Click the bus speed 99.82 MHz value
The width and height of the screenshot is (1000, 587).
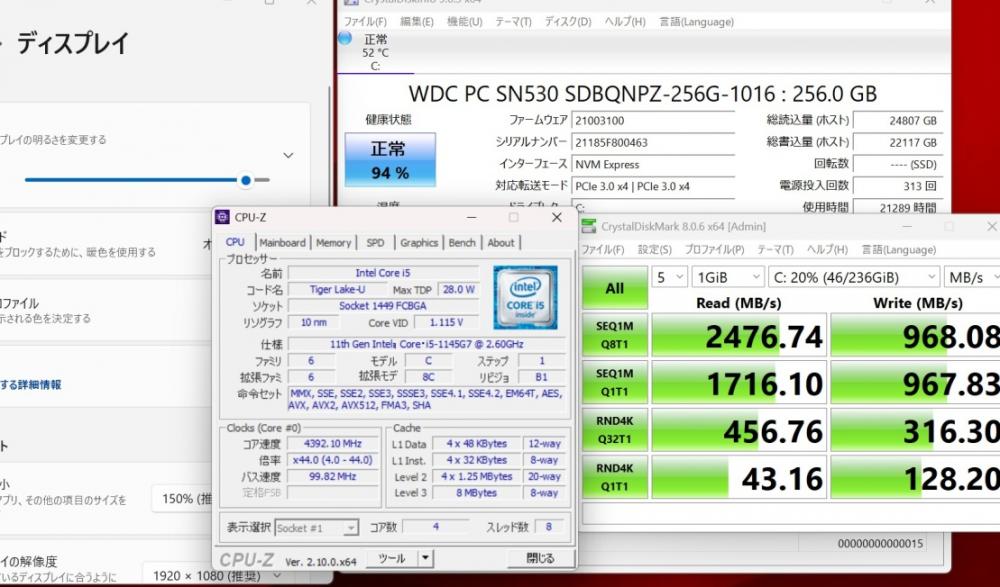333,477
